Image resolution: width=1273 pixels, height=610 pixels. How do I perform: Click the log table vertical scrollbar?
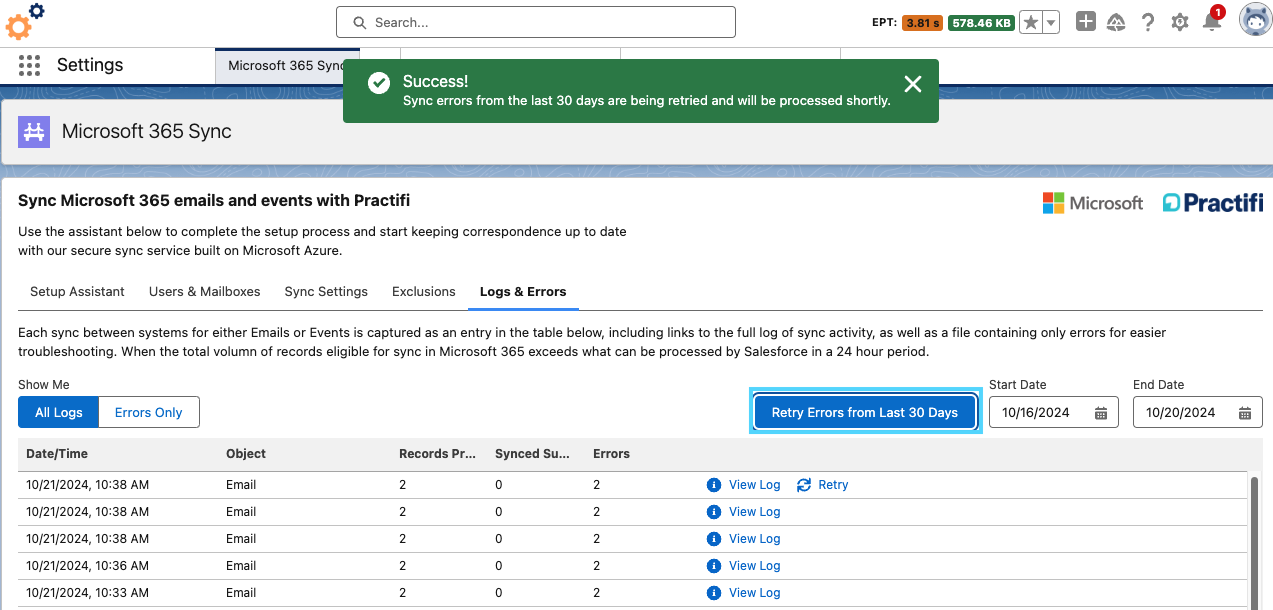(x=1254, y=540)
